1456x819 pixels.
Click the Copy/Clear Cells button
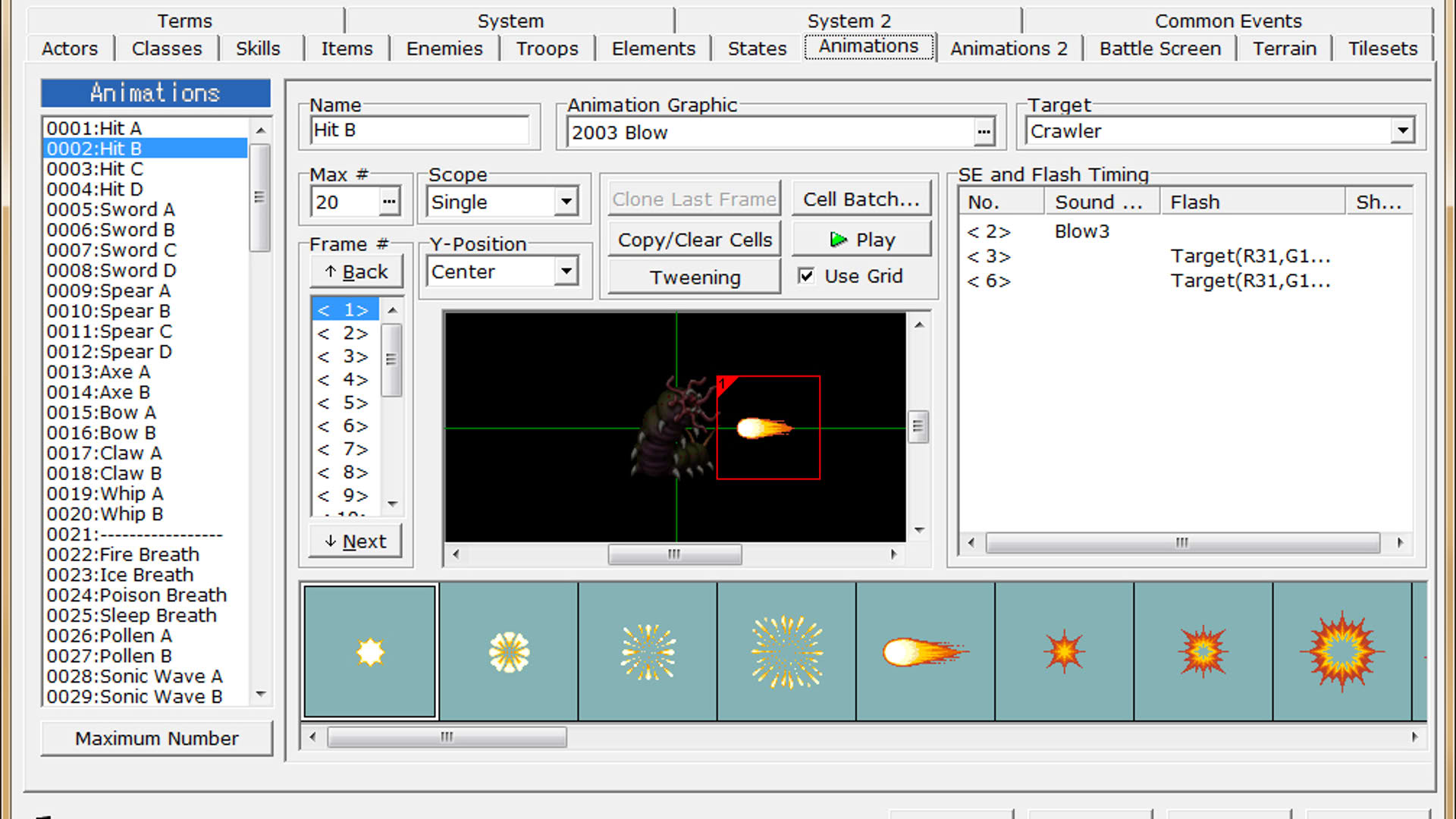click(x=695, y=240)
